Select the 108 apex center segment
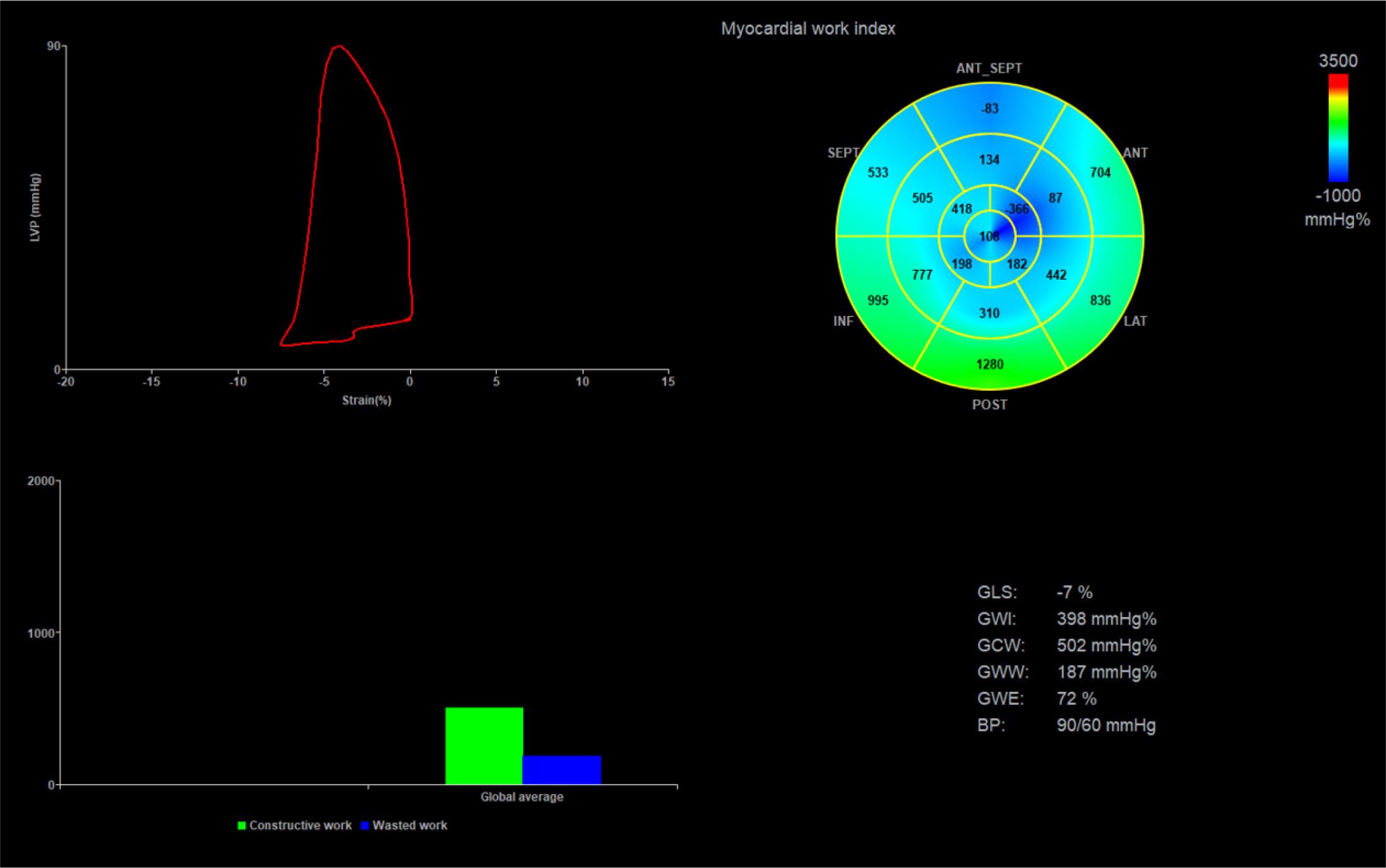This screenshot has width=1386, height=868. (x=989, y=236)
